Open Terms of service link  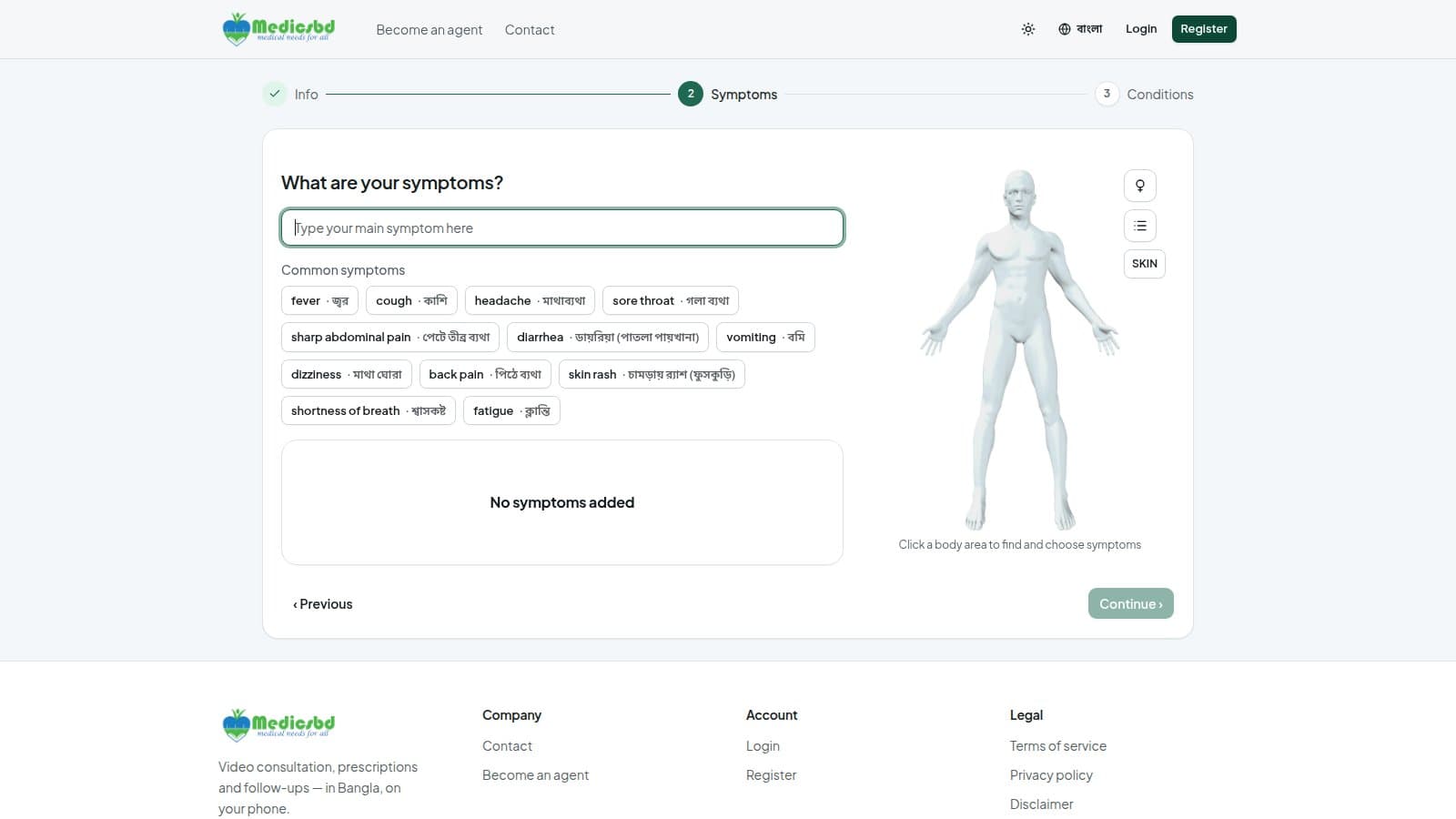tap(1058, 746)
